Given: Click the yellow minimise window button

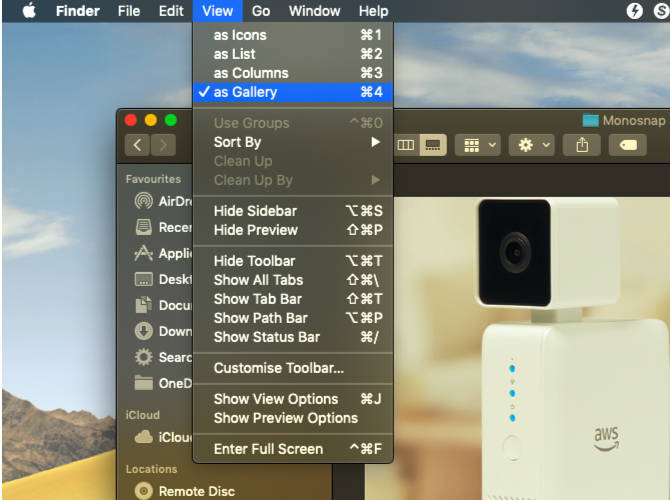Looking at the screenshot, I should coord(151,120).
